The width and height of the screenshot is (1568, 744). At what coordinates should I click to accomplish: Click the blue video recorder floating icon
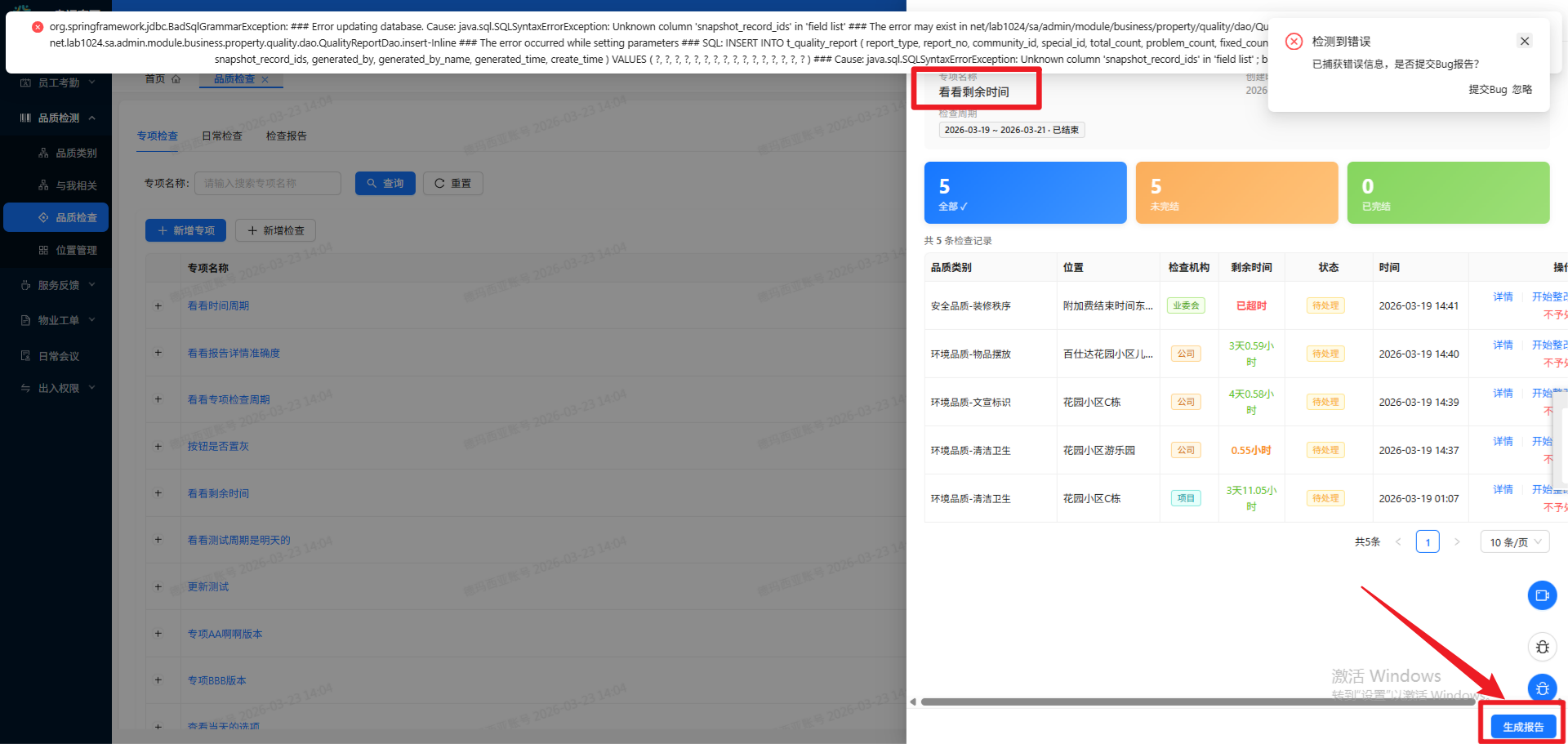click(x=1542, y=595)
